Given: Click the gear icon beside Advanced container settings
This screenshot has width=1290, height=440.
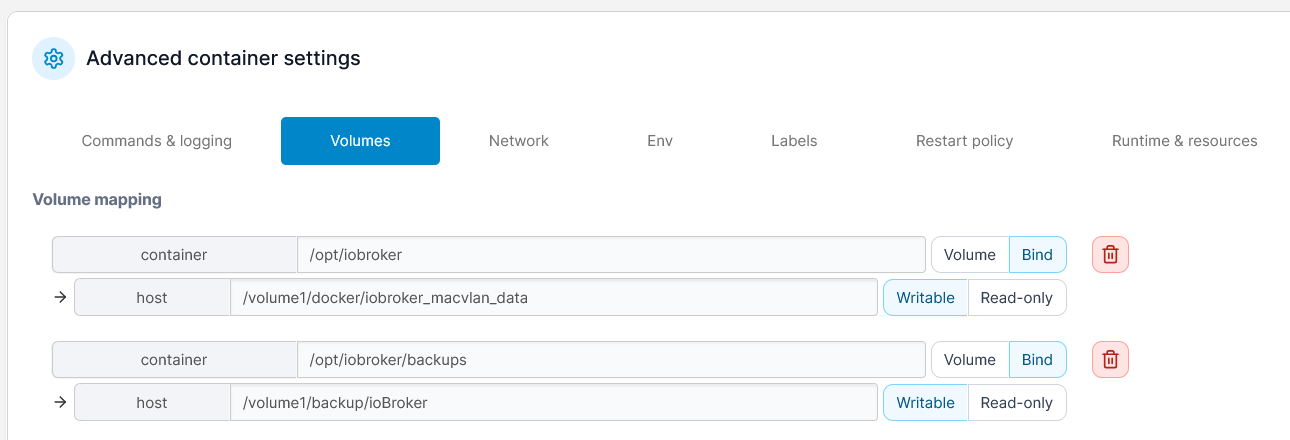Looking at the screenshot, I should point(54,59).
